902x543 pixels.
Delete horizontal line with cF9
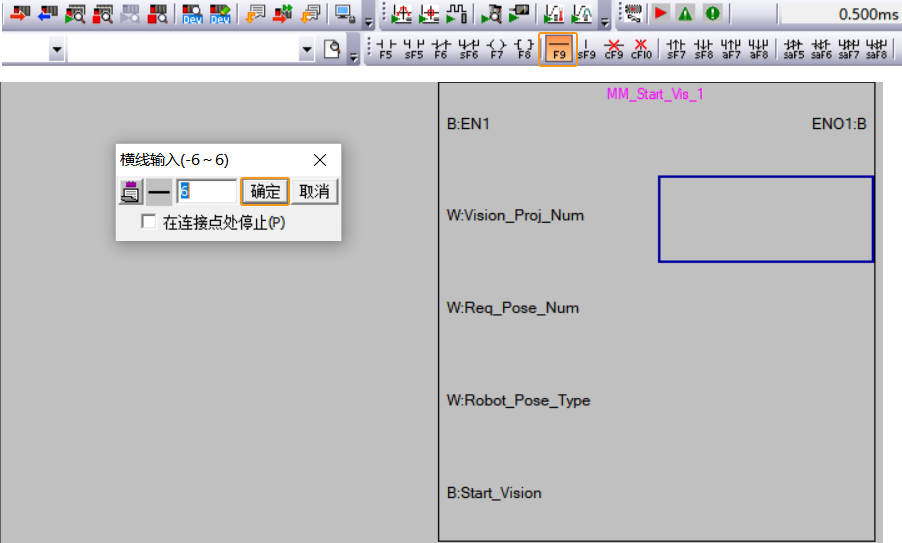(x=614, y=49)
